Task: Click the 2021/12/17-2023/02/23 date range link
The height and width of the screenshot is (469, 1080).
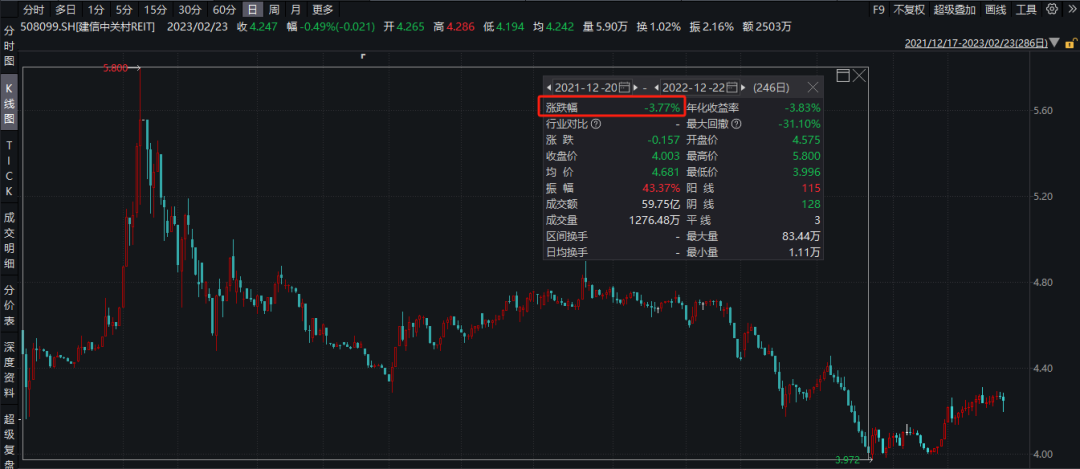Action: pos(975,43)
